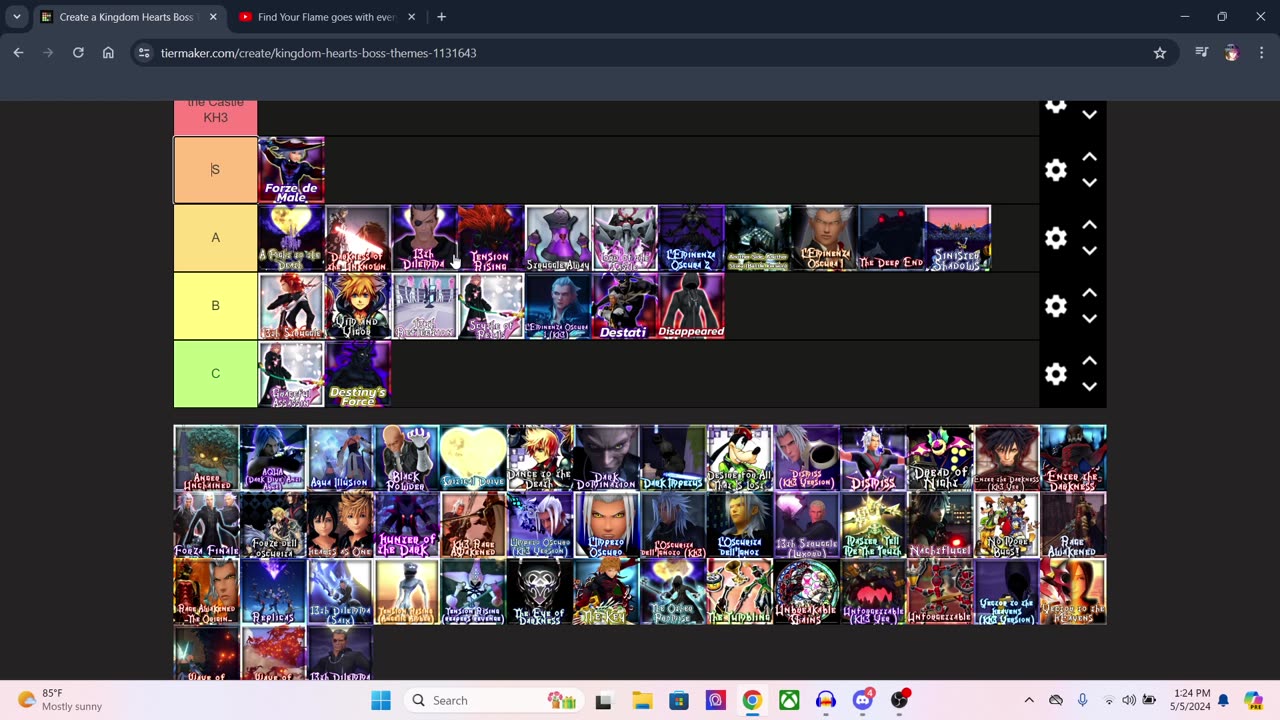The height and width of the screenshot is (720, 1280).
Task: Pick the 'Replicas' thumbnail from the pool
Action: tap(273, 592)
